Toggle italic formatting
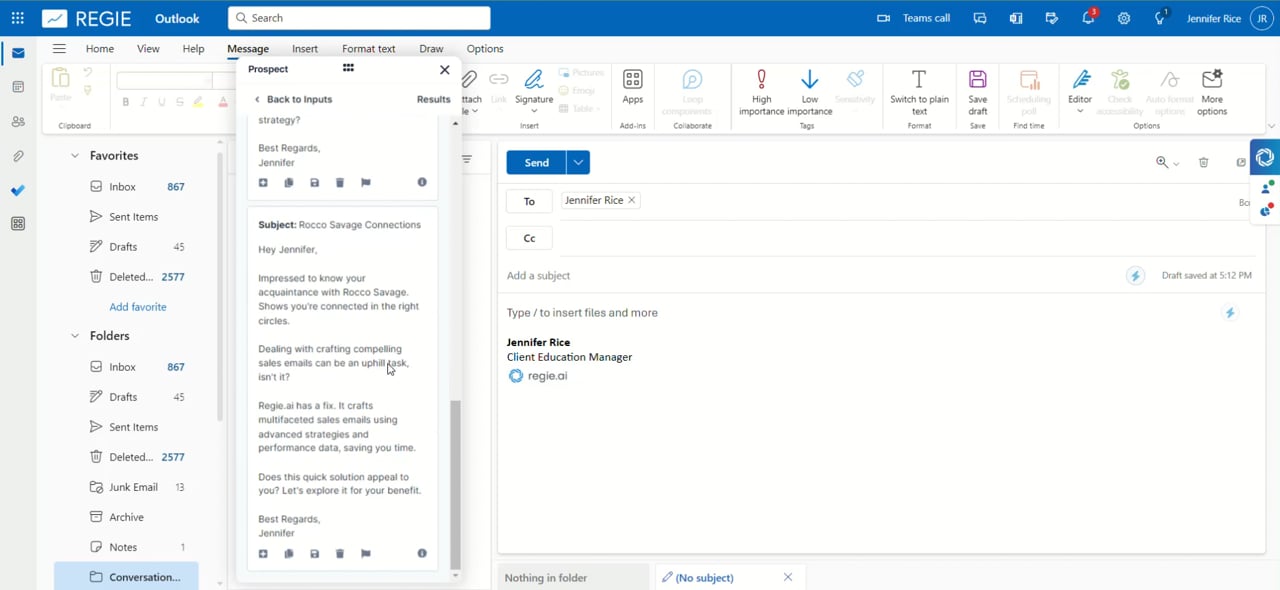The height and width of the screenshot is (590, 1280). (x=144, y=102)
